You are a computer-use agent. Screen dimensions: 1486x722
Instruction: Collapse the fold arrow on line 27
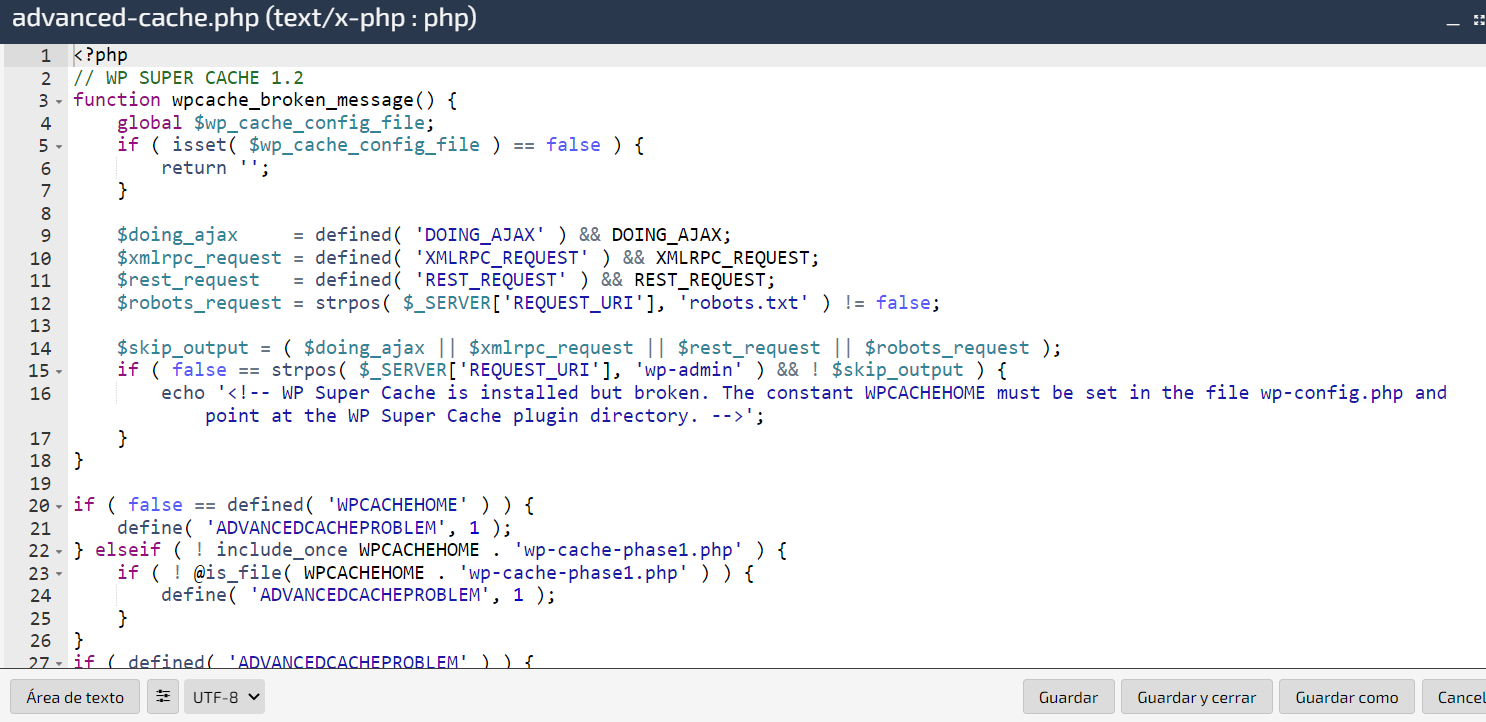(59, 662)
